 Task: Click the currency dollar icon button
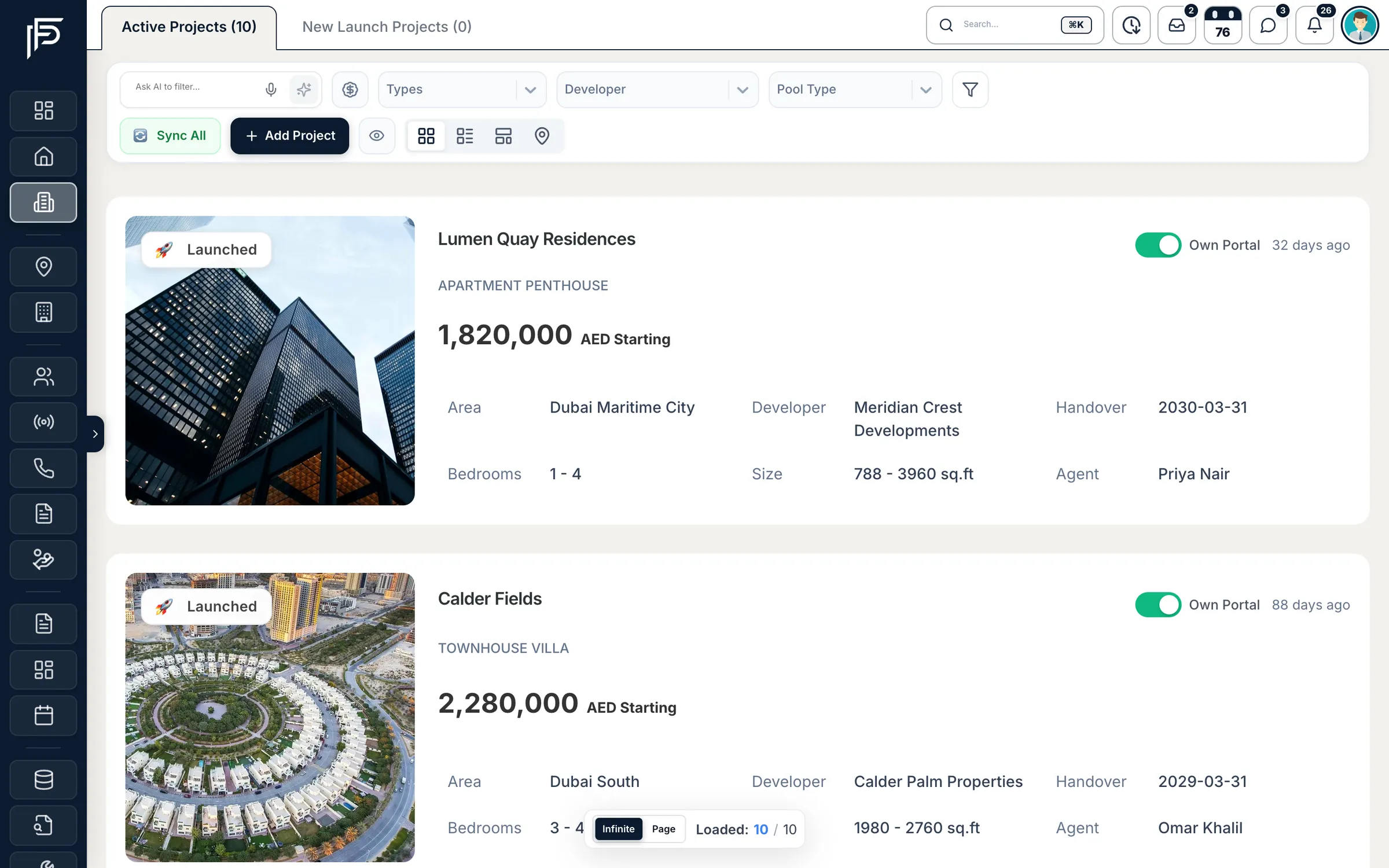(350, 89)
